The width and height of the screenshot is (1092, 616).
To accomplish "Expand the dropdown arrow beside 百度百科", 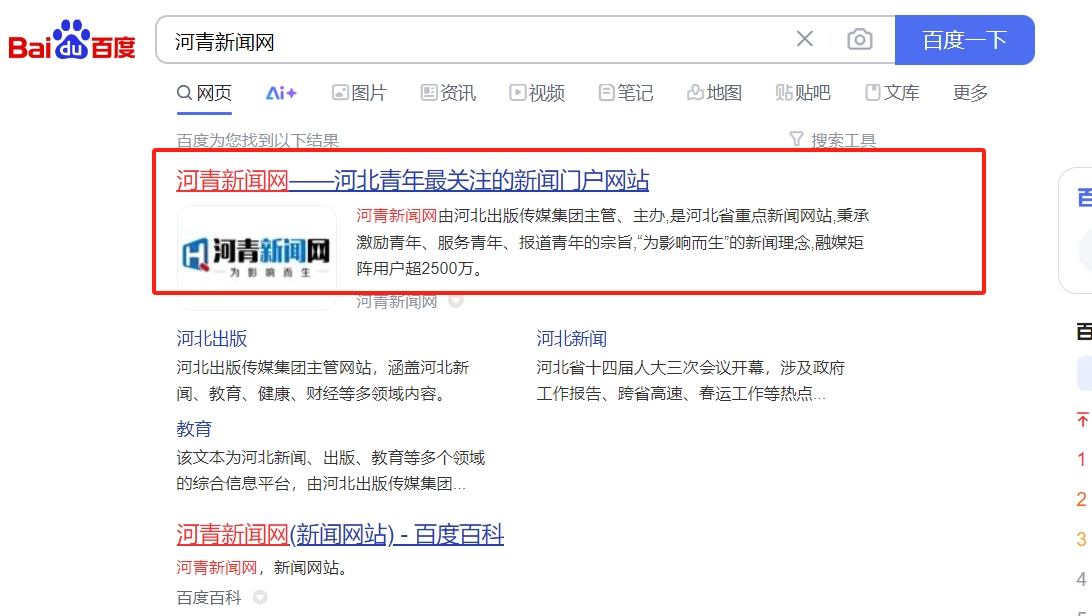I will click(x=260, y=597).
